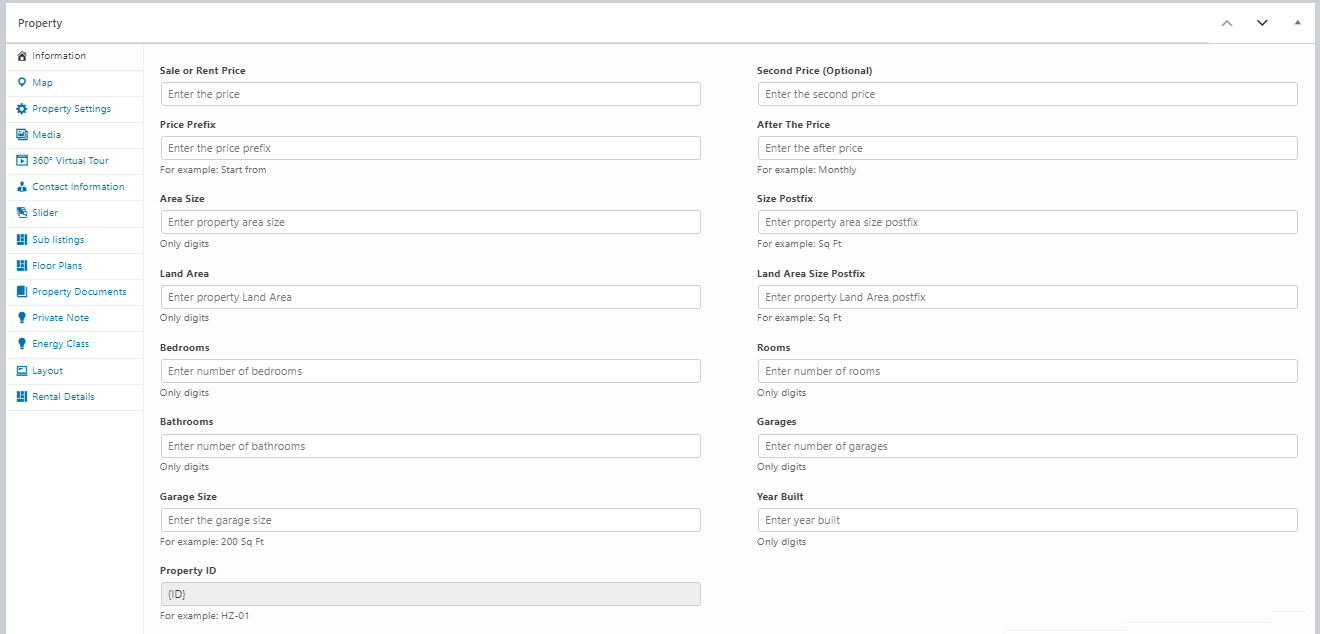Click the 'Sale or Rent Price' label
The image size is (1320, 634).
click(x=203, y=71)
